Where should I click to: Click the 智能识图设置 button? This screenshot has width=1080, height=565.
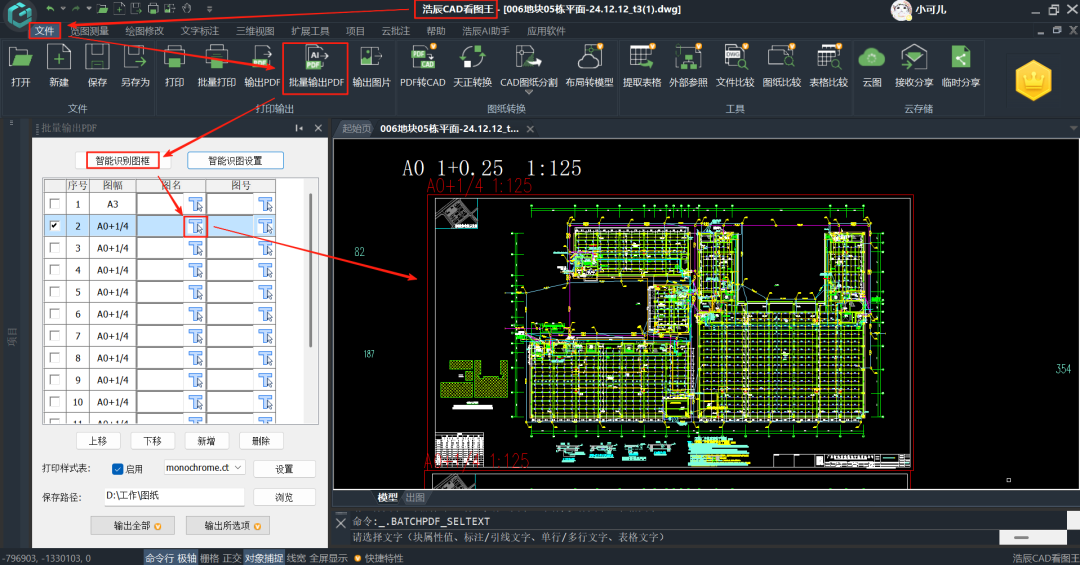click(236, 160)
